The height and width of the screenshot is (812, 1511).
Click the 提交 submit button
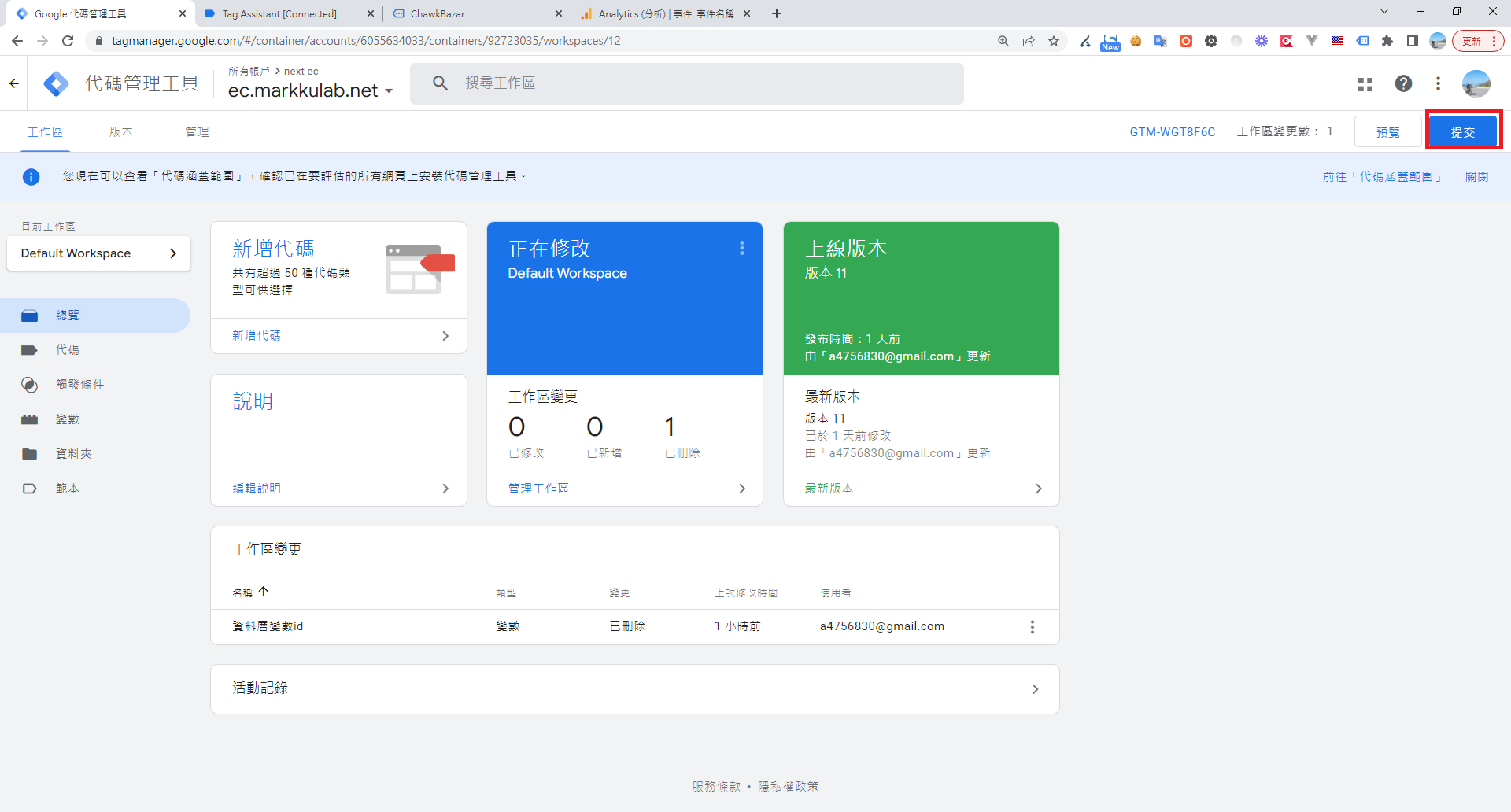click(x=1462, y=132)
